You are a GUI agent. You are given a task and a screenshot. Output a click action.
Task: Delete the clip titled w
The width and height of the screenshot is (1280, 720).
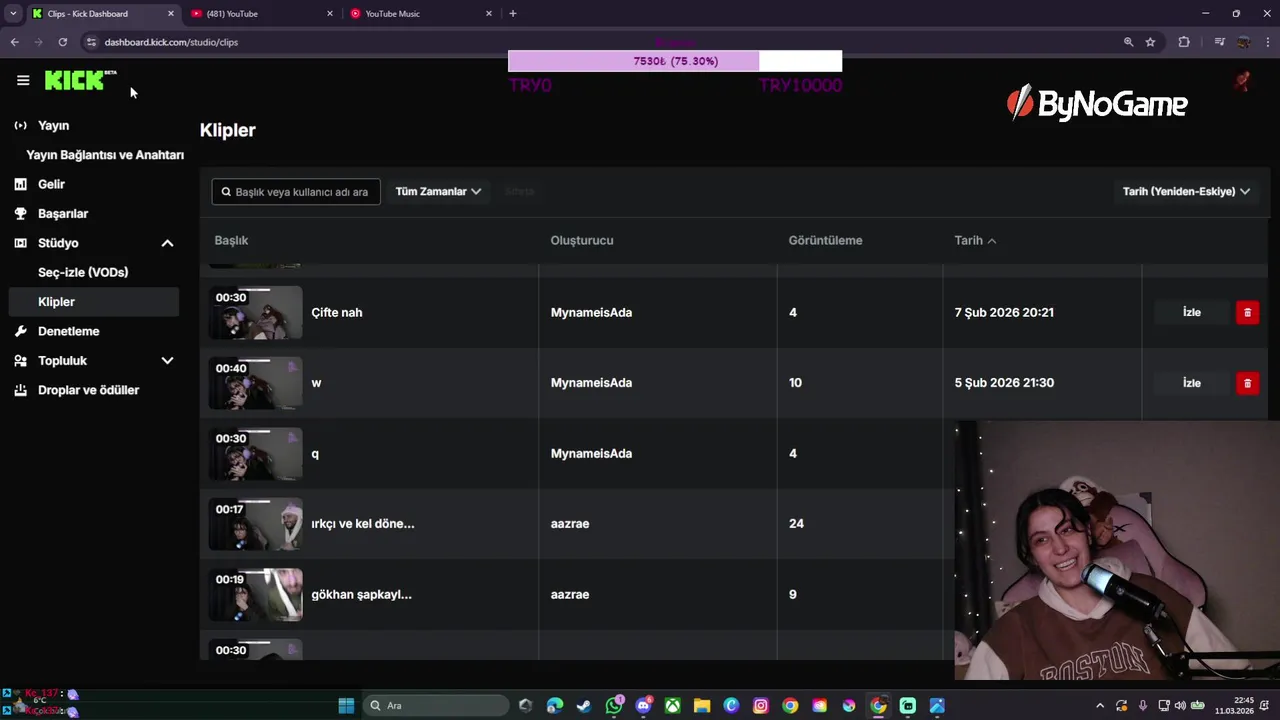click(1247, 383)
